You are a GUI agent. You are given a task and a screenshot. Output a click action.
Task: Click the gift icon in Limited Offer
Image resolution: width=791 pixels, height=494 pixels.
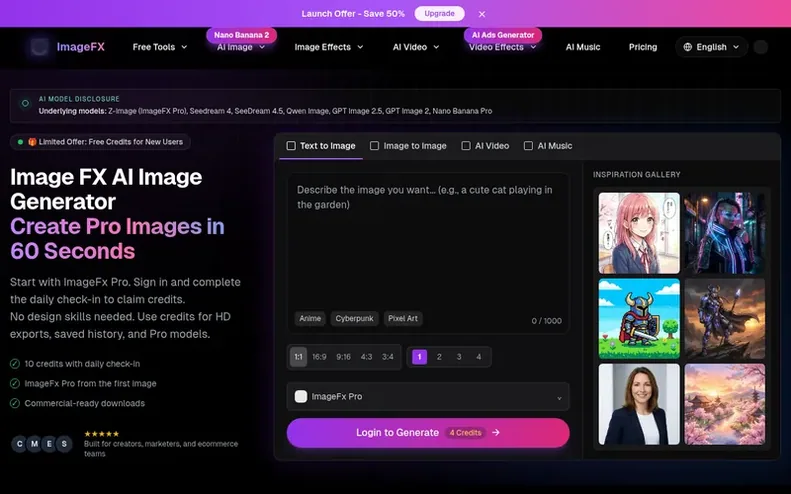(32, 142)
